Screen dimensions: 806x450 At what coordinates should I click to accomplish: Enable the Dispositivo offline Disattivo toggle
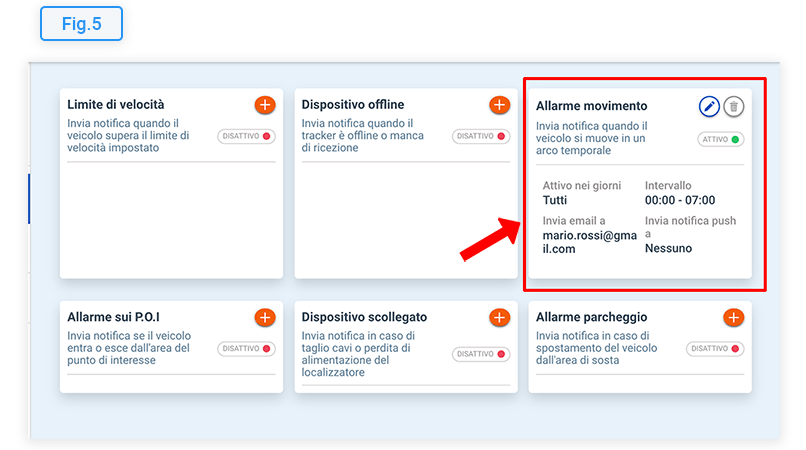481,136
